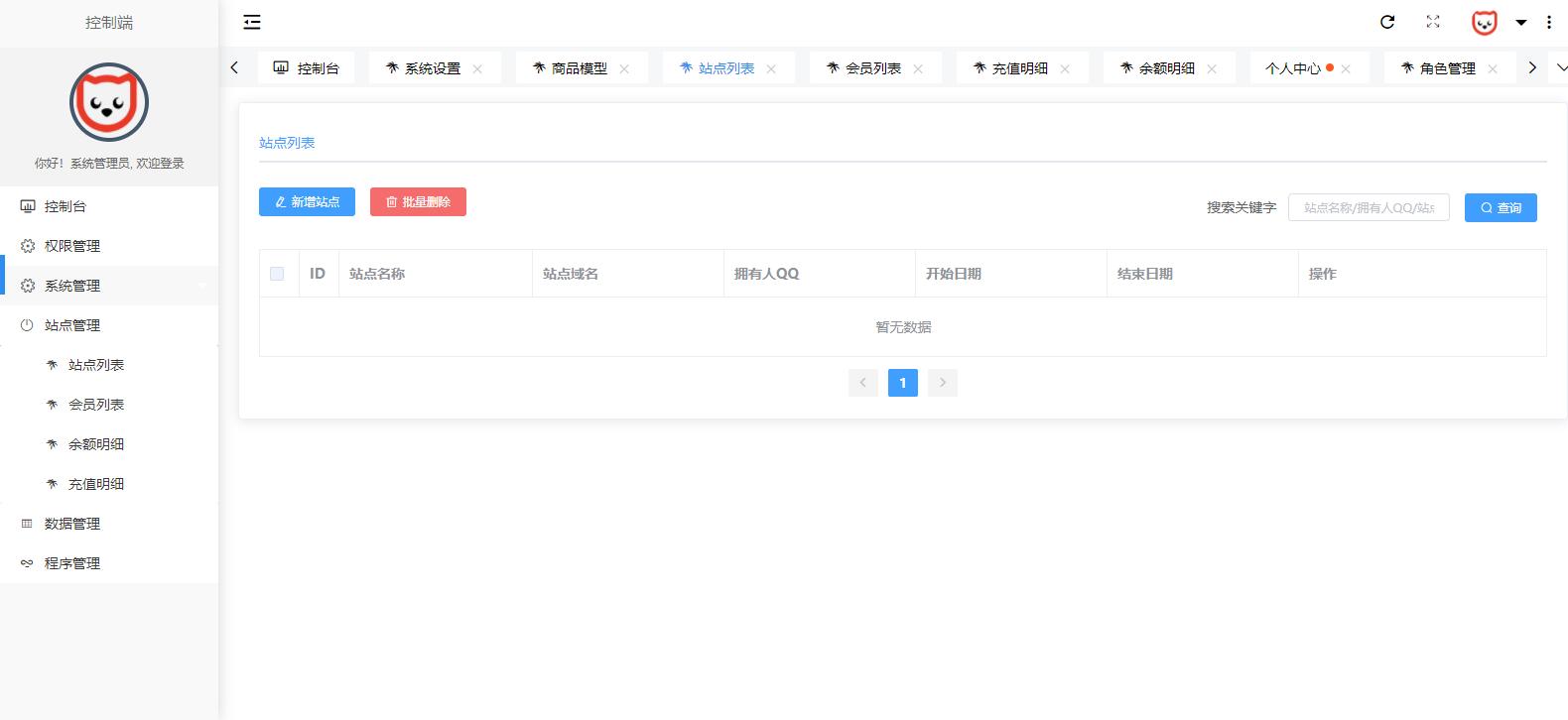Viewport: 1568px width, 720px height.
Task: Collapse the sidebar with the menu fold icon
Action: (x=252, y=22)
